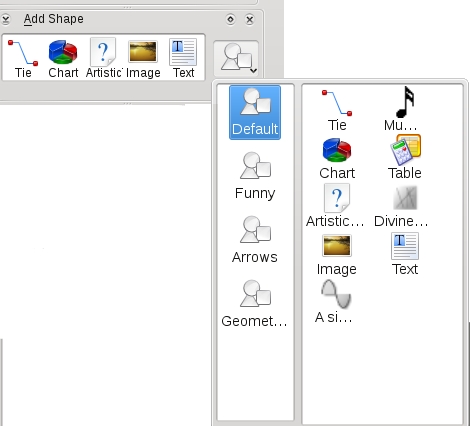The width and height of the screenshot is (470, 426).
Task: Select the sine wave 'A si...' shape
Action: point(335,301)
